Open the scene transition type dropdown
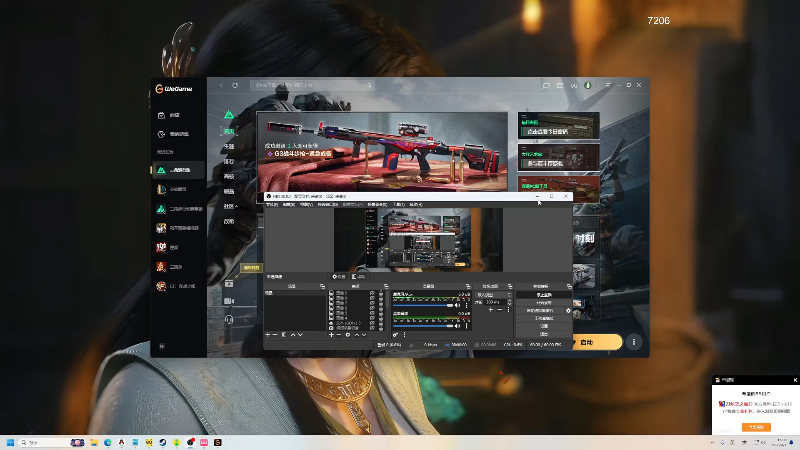Image resolution: width=800 pixels, height=450 pixels. click(493, 295)
